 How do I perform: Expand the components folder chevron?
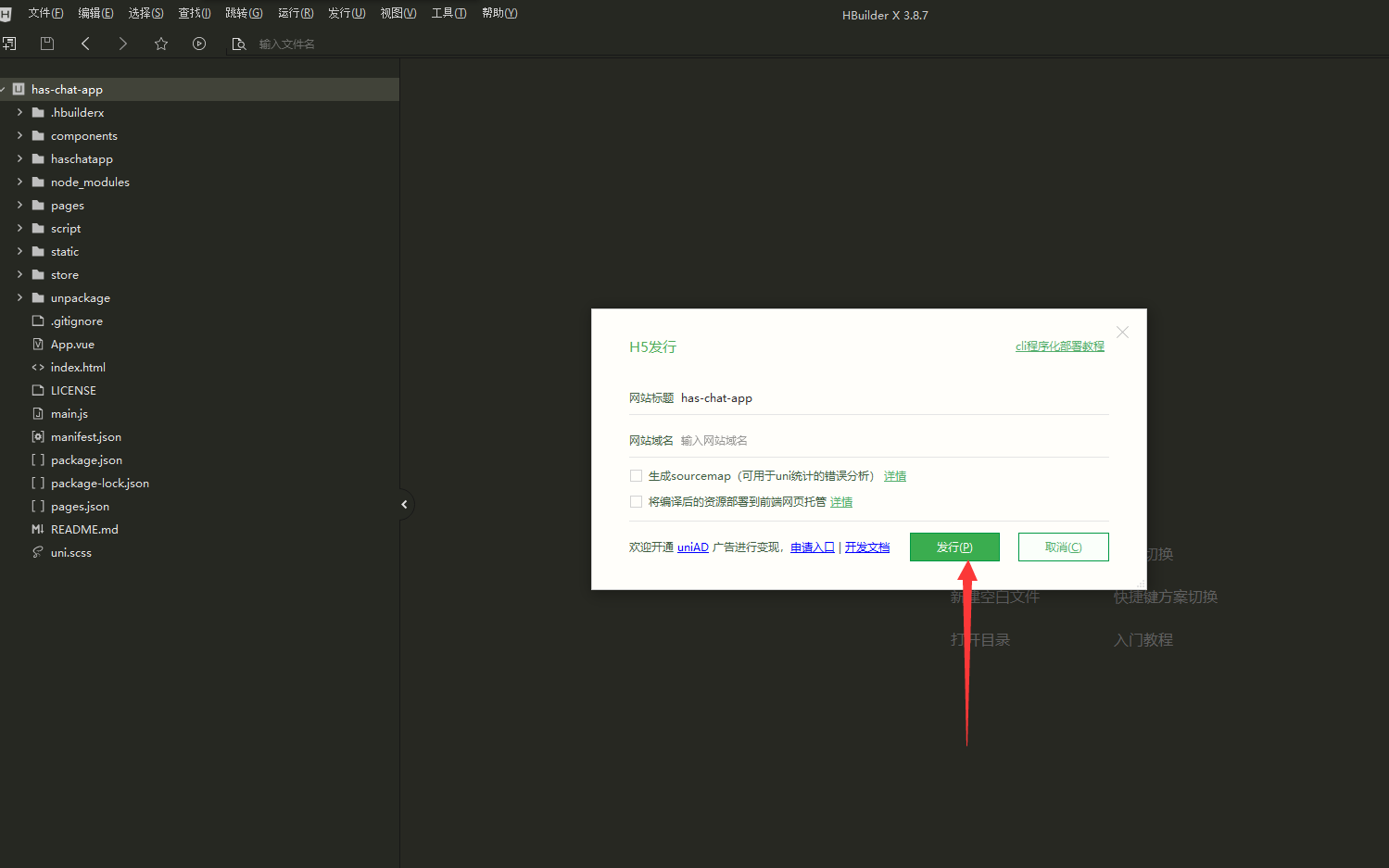[19, 136]
